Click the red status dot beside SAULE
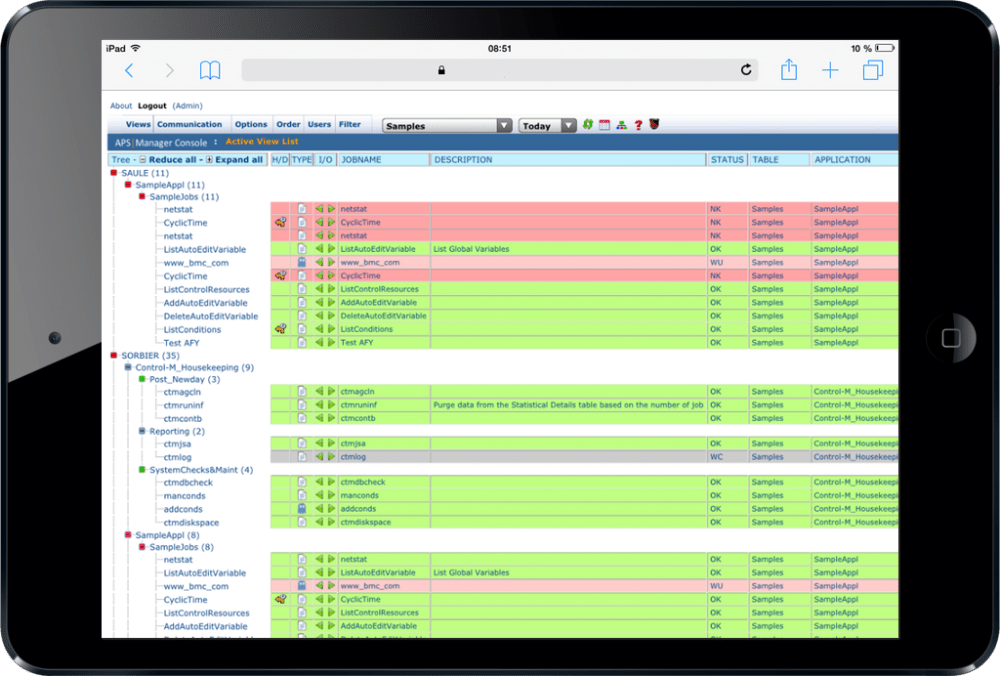 coord(113,172)
